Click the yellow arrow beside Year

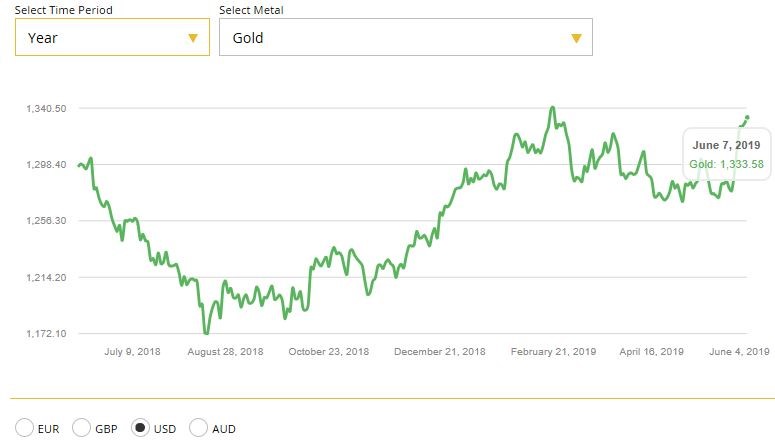coord(193,38)
